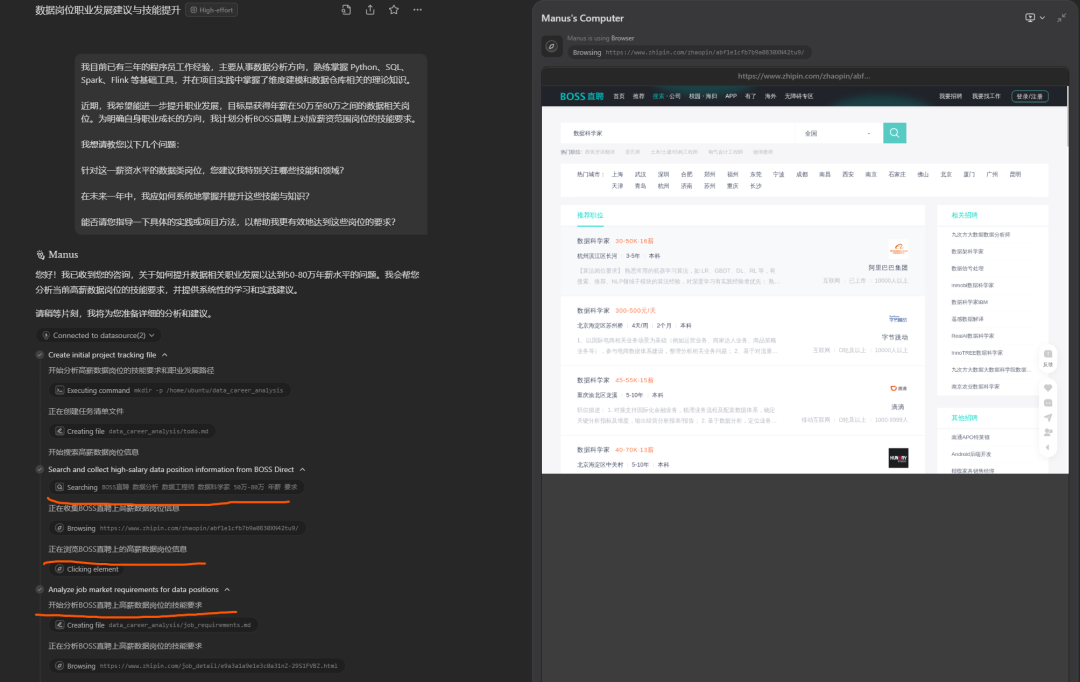
Task: Collapse the Create initial project tracking file step
Action: click(165, 355)
